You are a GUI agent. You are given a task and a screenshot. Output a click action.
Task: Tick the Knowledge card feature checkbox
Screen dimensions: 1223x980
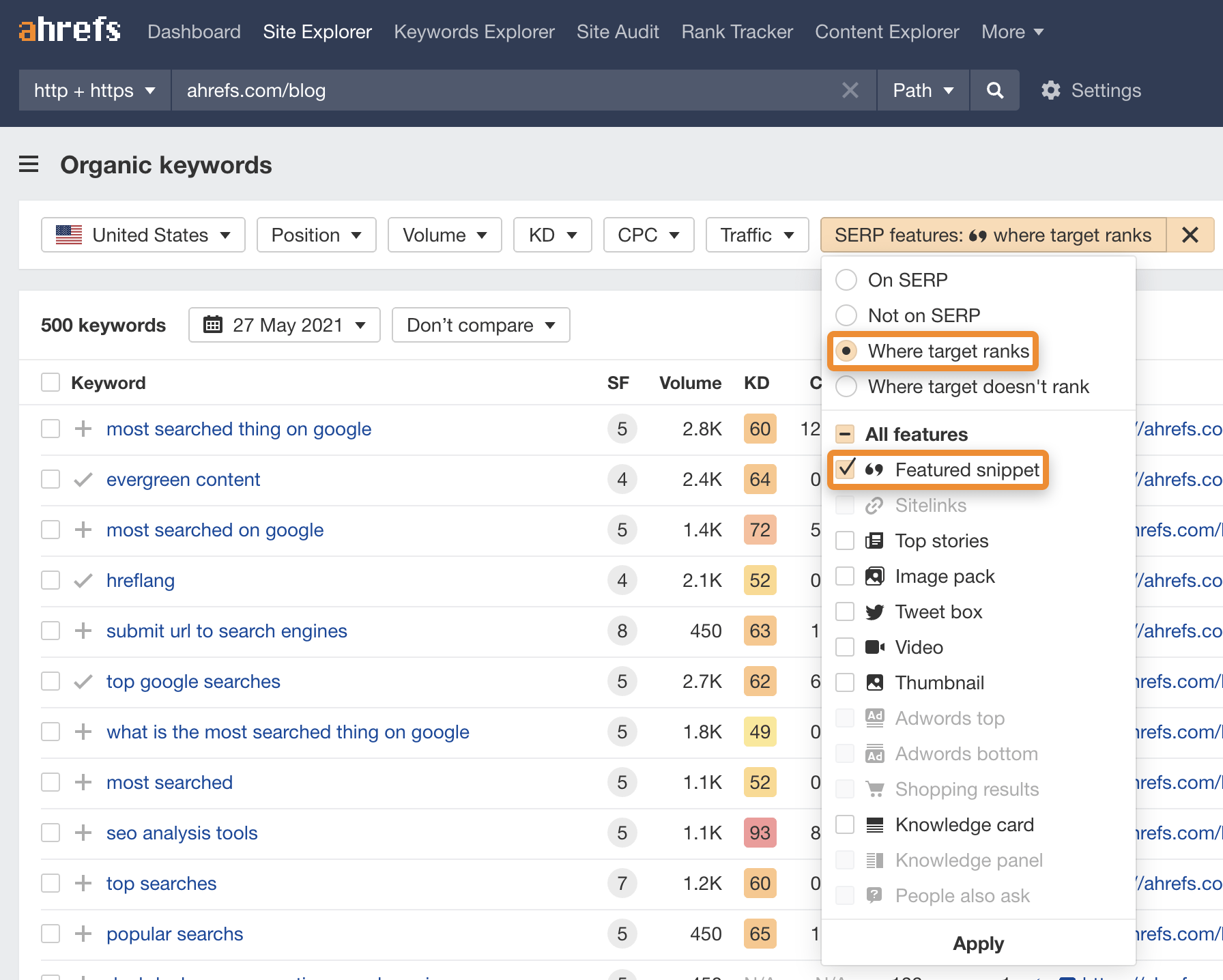click(x=845, y=824)
